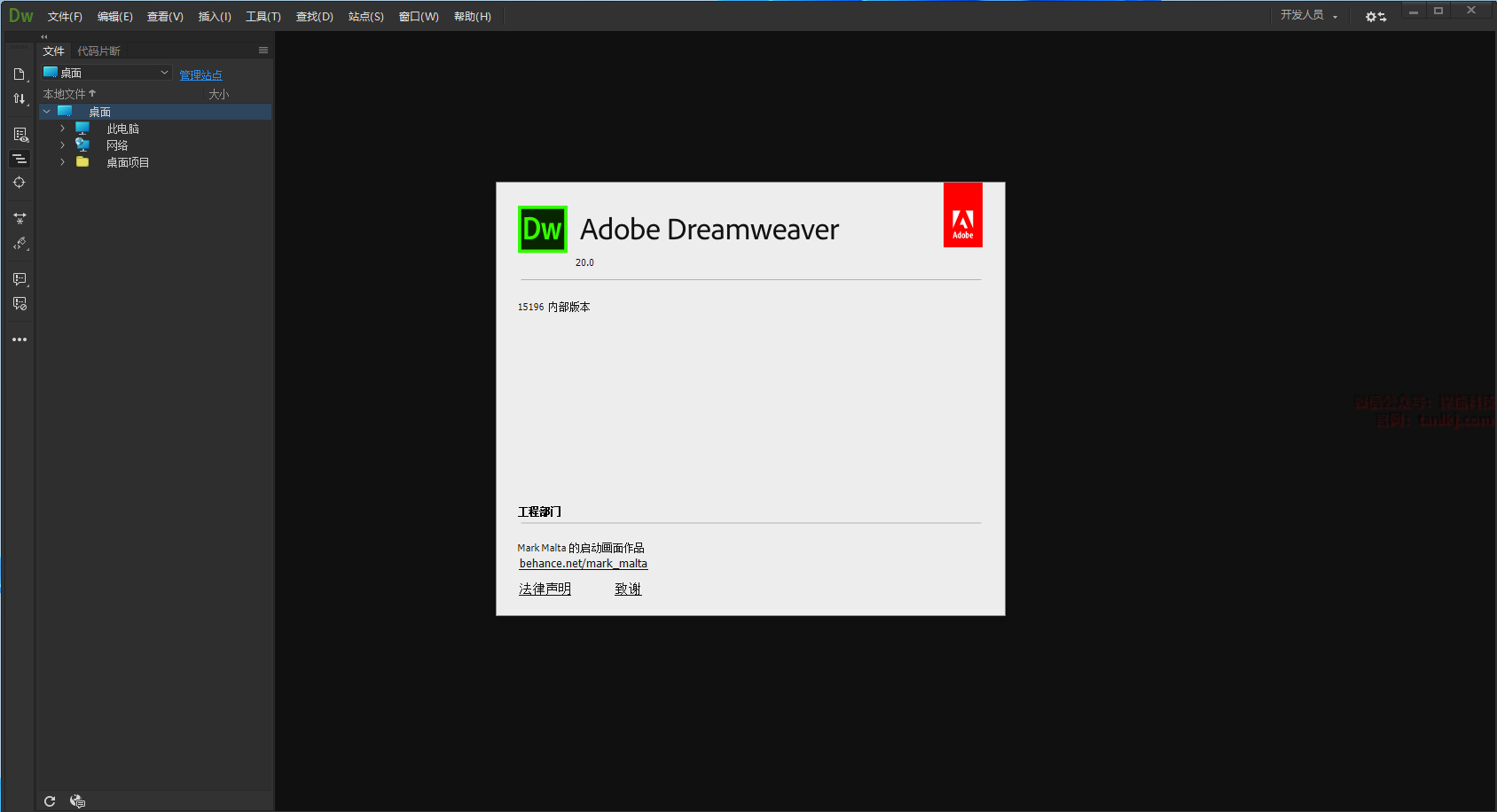
Task: Switch to the 代码片断 tab
Action: coord(98,51)
